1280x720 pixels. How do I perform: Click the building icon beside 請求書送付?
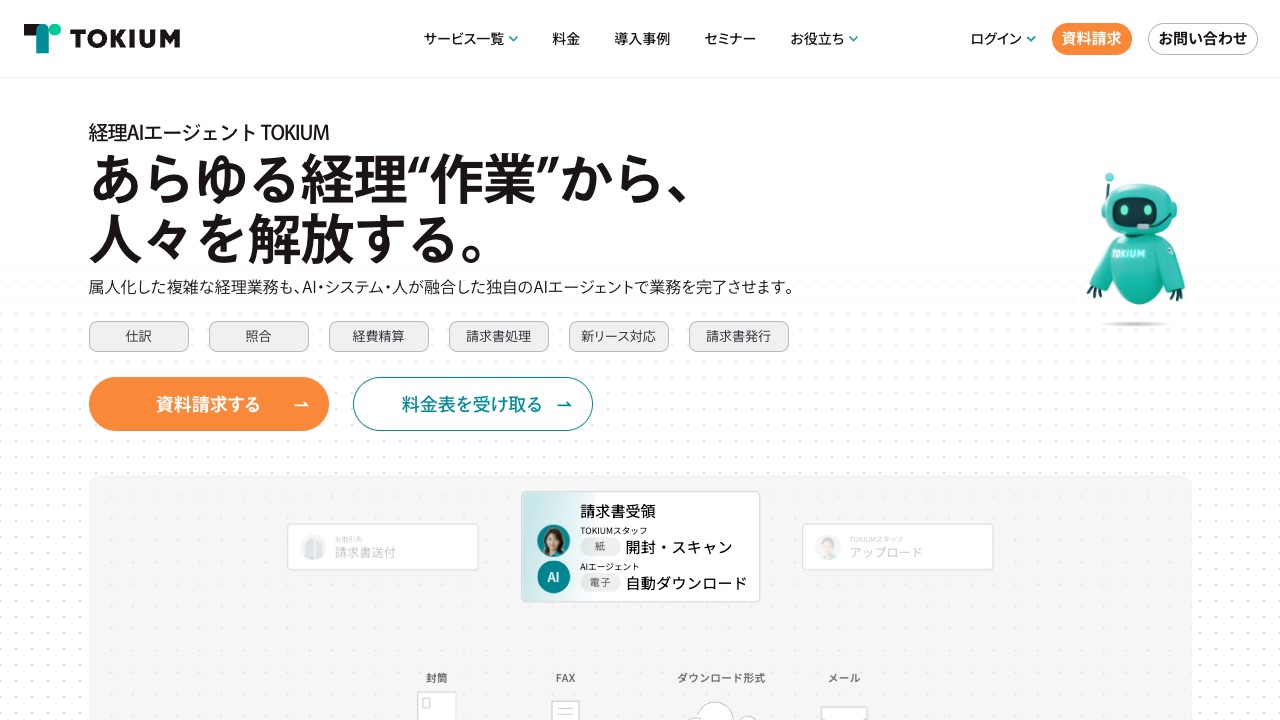tap(314, 548)
